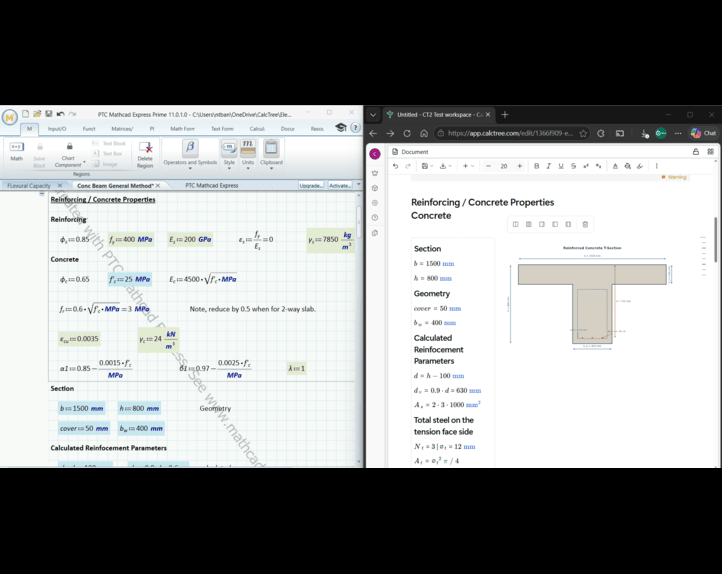Click the CalcTree font size value 20

(x=504, y=166)
